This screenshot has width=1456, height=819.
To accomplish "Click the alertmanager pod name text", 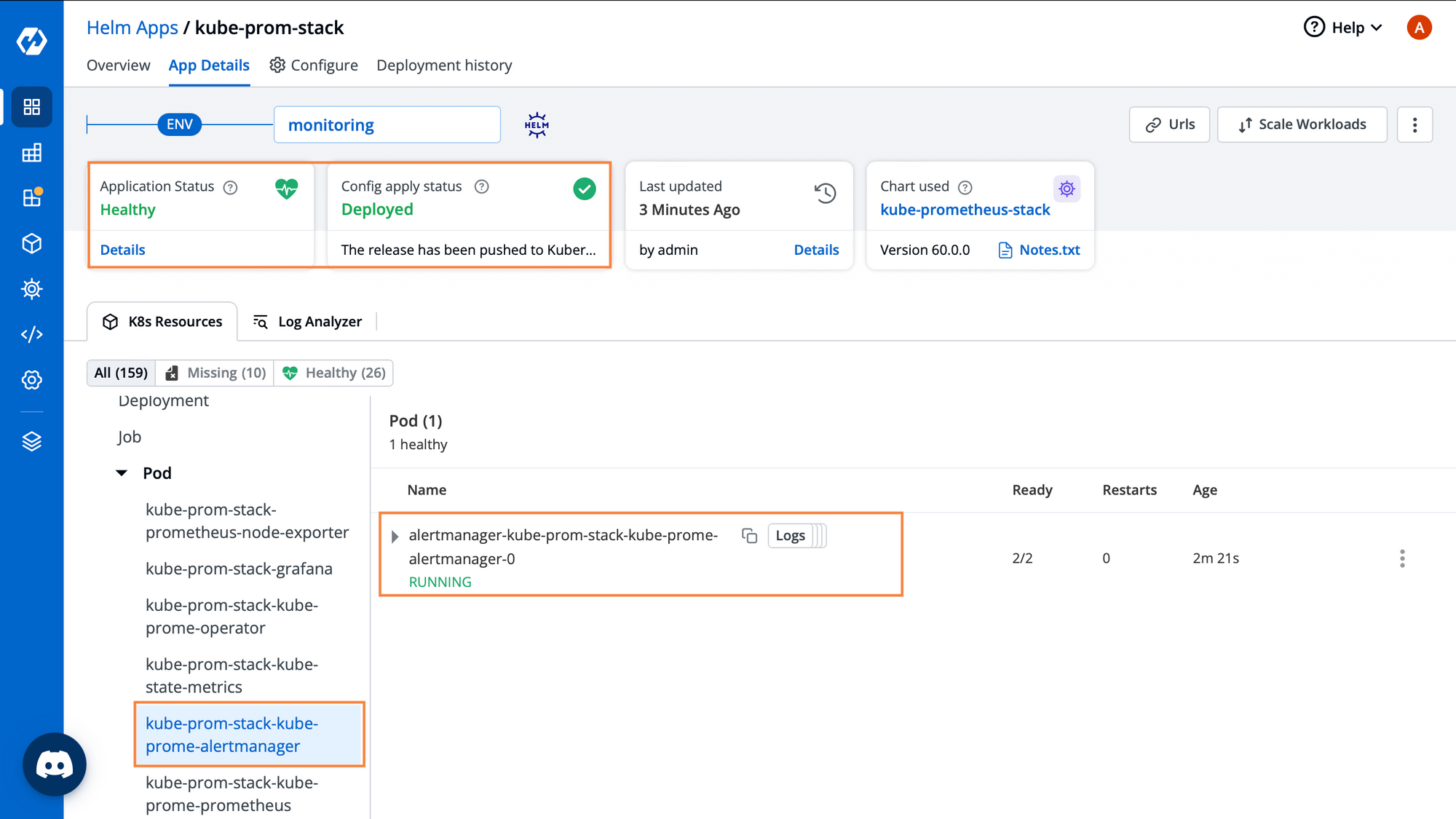I will tap(563, 547).
